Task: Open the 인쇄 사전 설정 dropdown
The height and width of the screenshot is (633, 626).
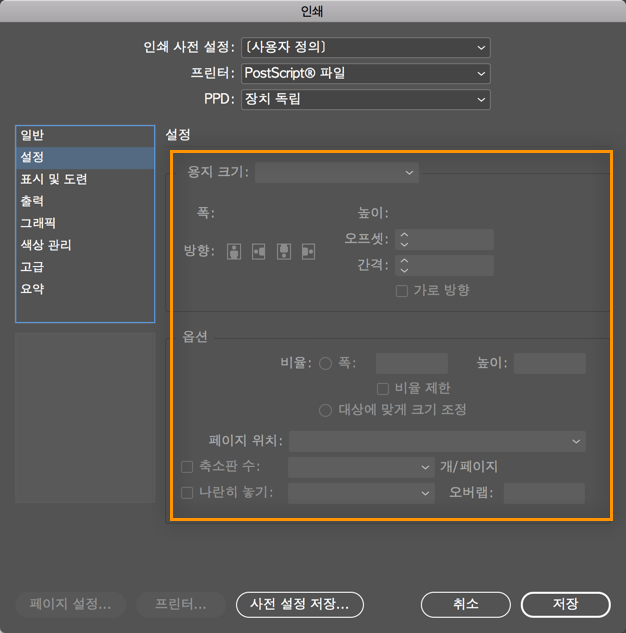Action: [366, 48]
